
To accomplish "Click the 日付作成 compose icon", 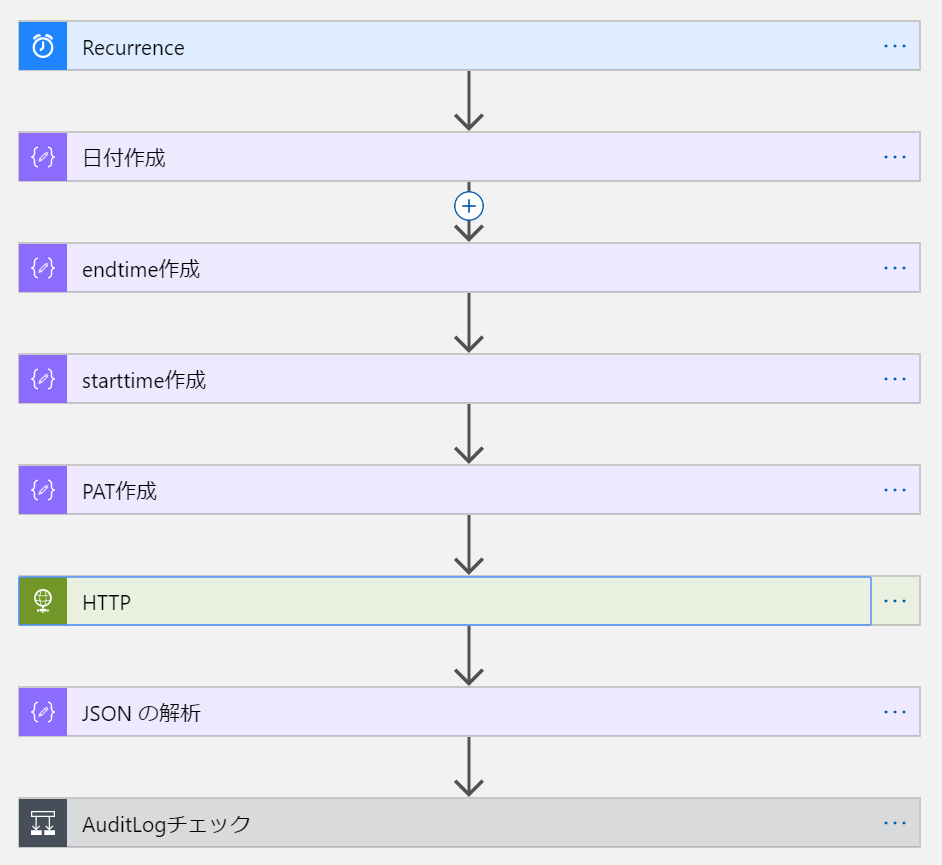I will [x=43, y=157].
